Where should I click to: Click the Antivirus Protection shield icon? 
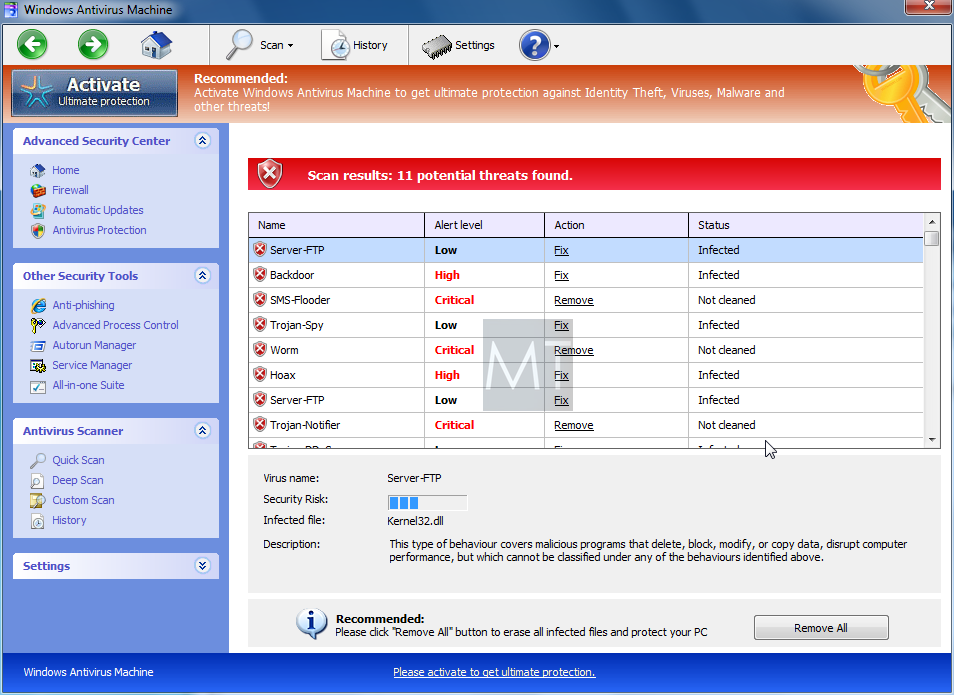click(38, 231)
